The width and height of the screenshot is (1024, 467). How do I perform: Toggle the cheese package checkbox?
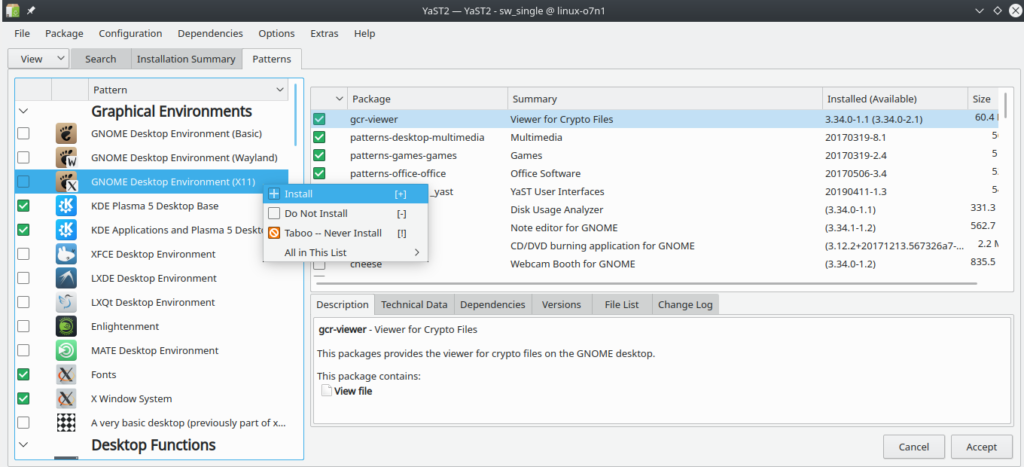pyautogui.click(x=319, y=265)
